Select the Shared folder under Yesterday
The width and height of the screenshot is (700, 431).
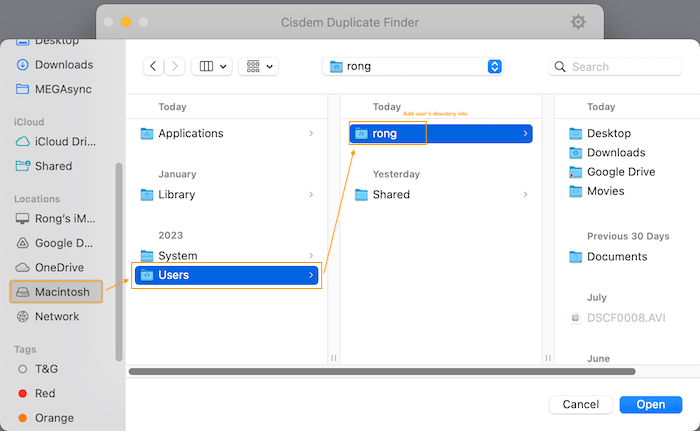tap(390, 194)
